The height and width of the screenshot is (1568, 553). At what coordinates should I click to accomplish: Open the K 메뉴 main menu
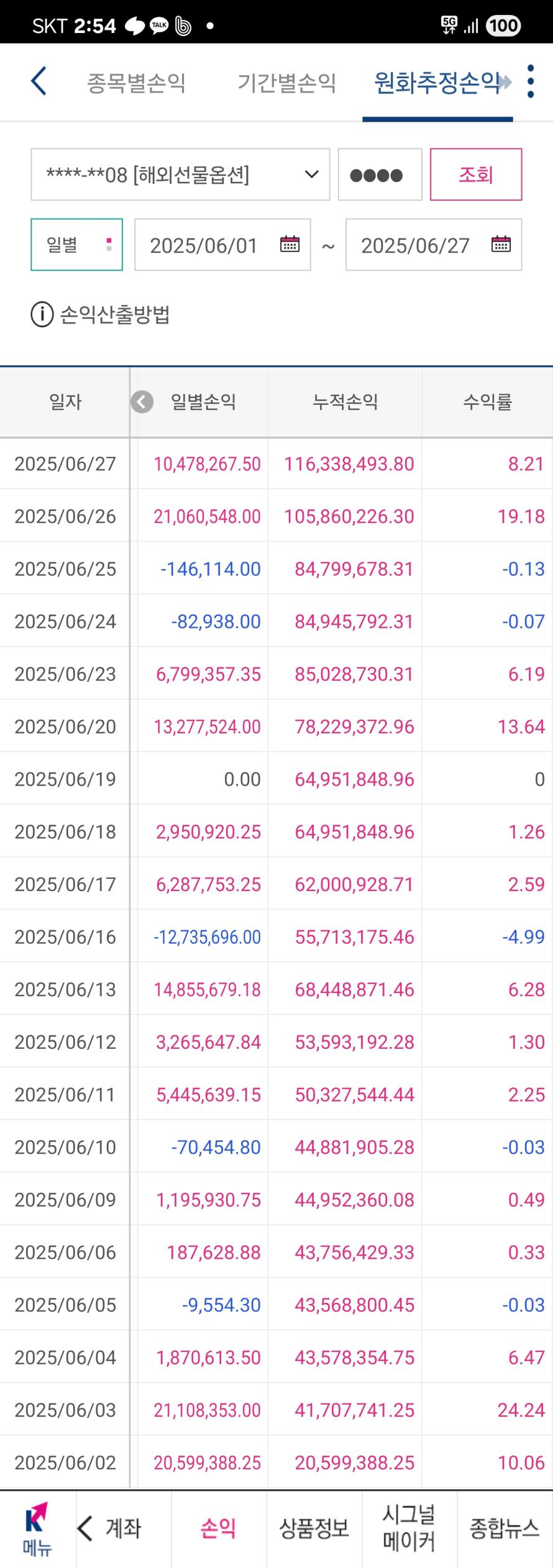point(37,1528)
